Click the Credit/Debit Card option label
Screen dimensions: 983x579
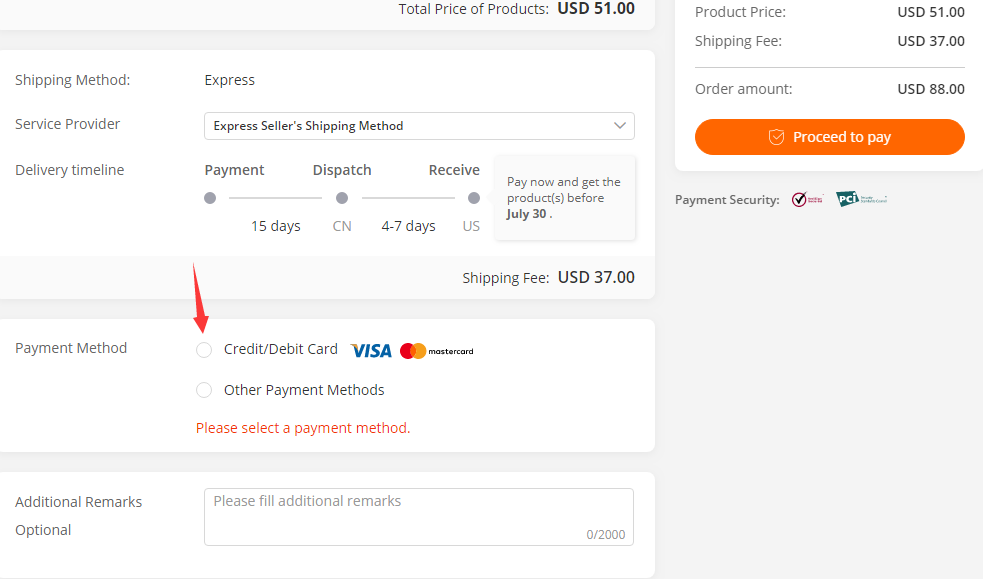pos(281,349)
